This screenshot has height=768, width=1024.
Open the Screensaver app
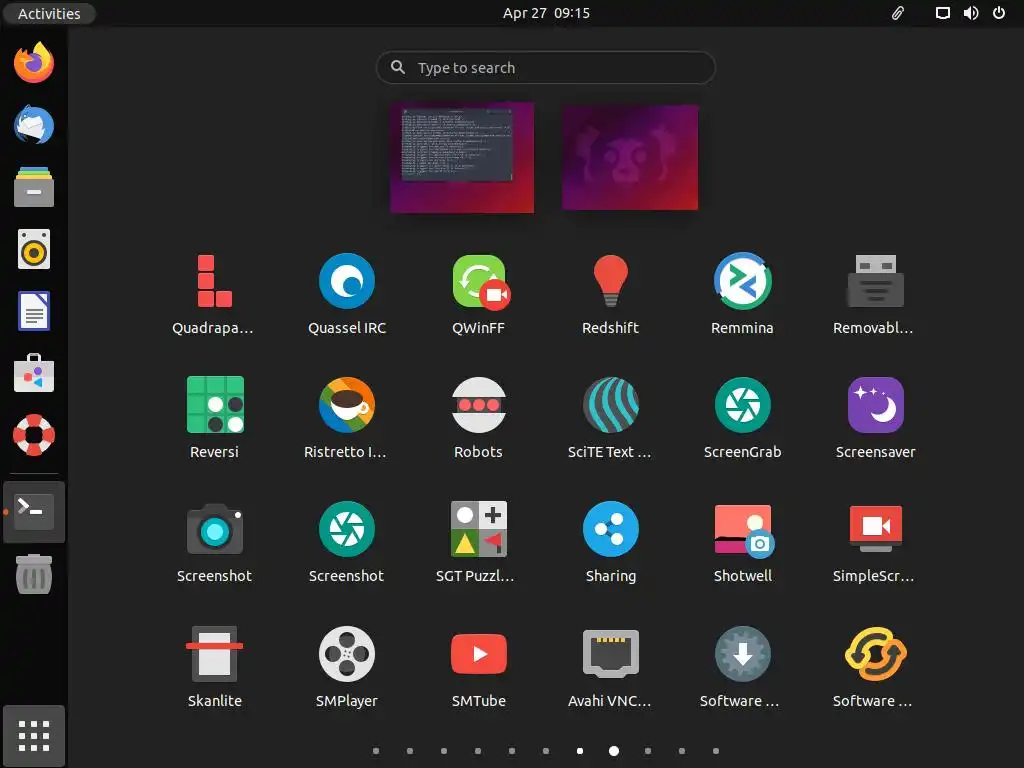pyautogui.click(x=875, y=419)
